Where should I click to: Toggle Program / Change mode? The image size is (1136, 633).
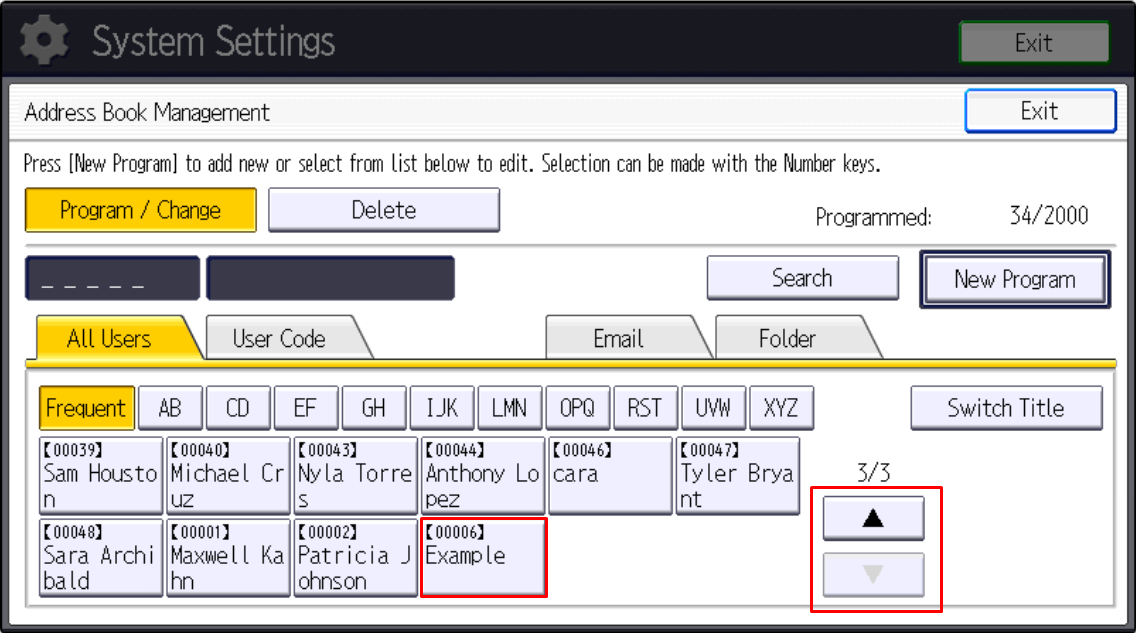[140, 210]
